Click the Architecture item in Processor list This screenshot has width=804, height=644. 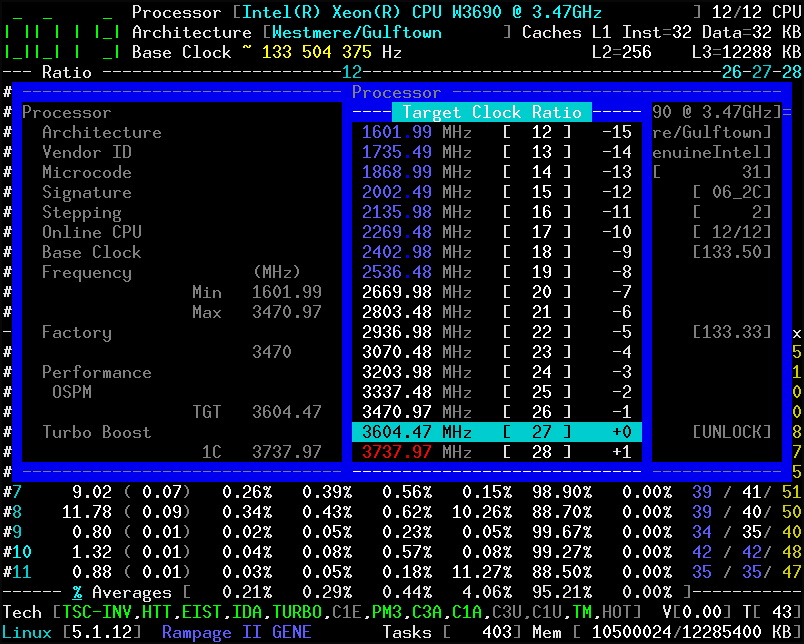102,133
